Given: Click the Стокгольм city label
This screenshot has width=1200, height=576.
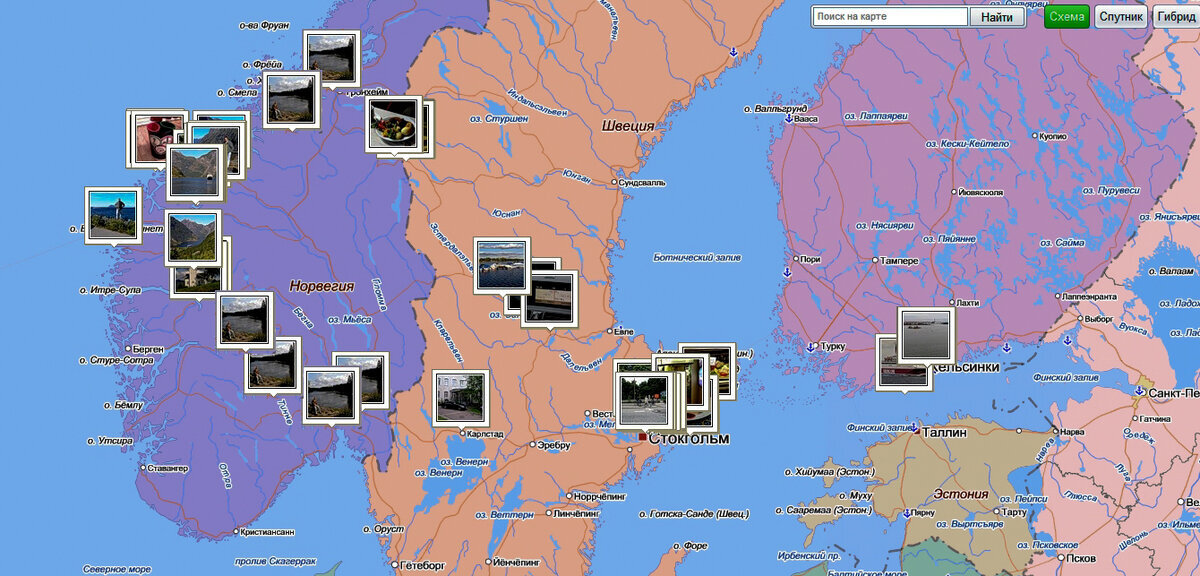Looking at the screenshot, I should tap(689, 439).
